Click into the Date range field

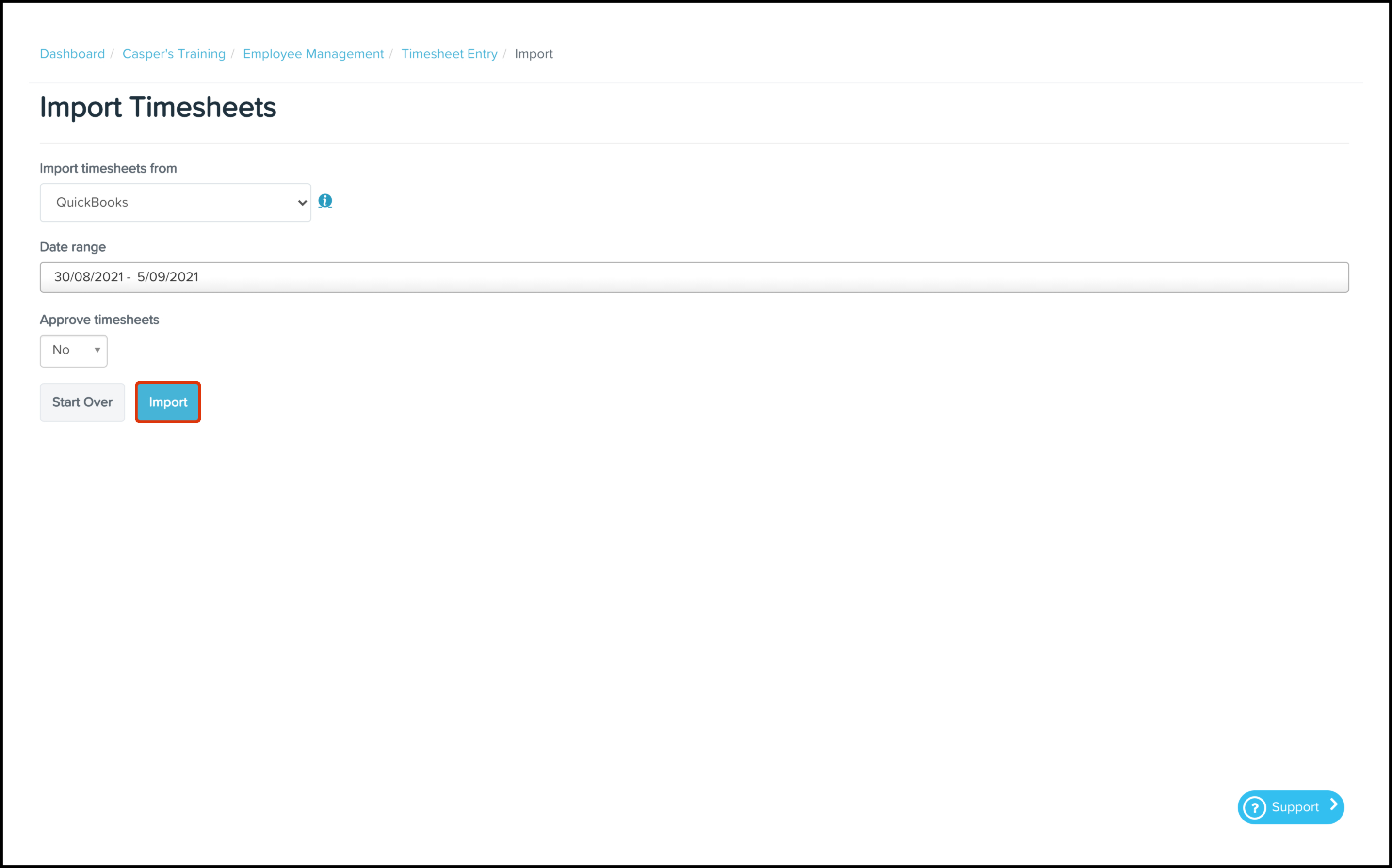click(694, 277)
